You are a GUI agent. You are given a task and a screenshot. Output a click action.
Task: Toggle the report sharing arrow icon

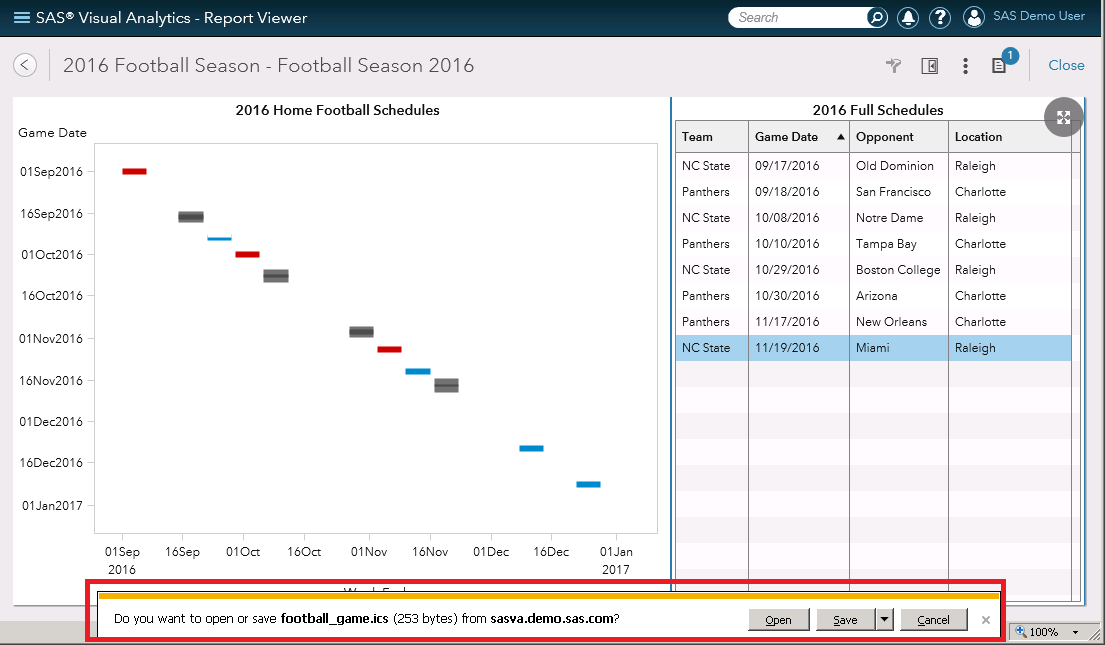tap(893, 66)
